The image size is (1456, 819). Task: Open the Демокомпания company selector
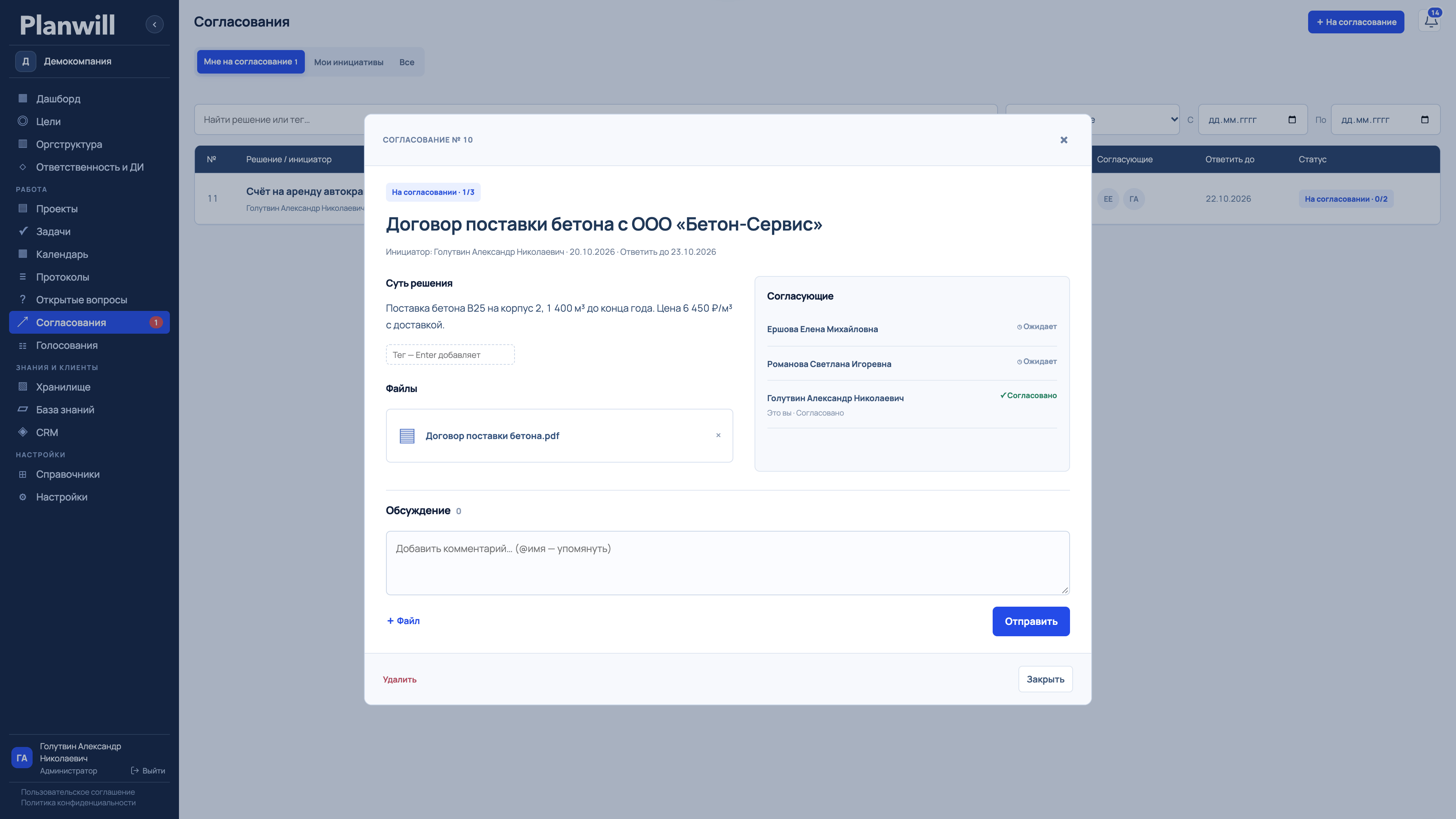[x=90, y=61]
